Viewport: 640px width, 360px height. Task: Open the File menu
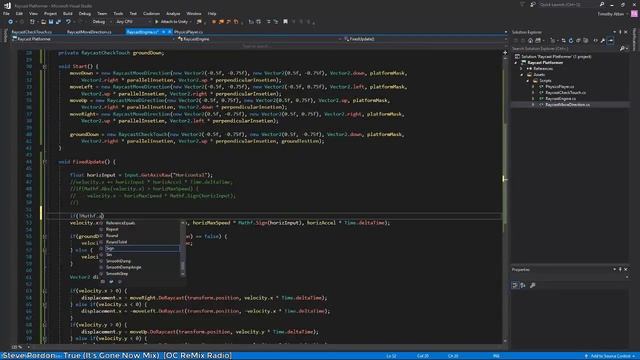6,13
